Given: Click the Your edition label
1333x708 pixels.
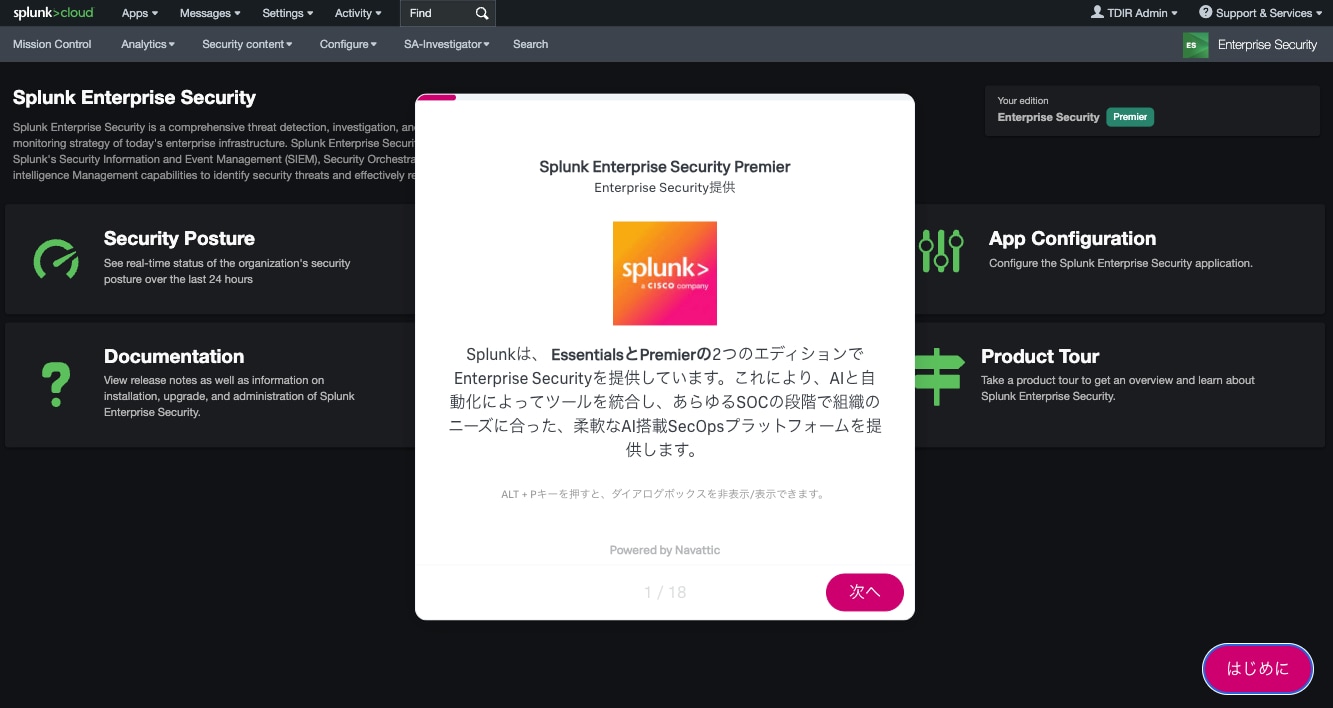Looking at the screenshot, I should 1023,101.
